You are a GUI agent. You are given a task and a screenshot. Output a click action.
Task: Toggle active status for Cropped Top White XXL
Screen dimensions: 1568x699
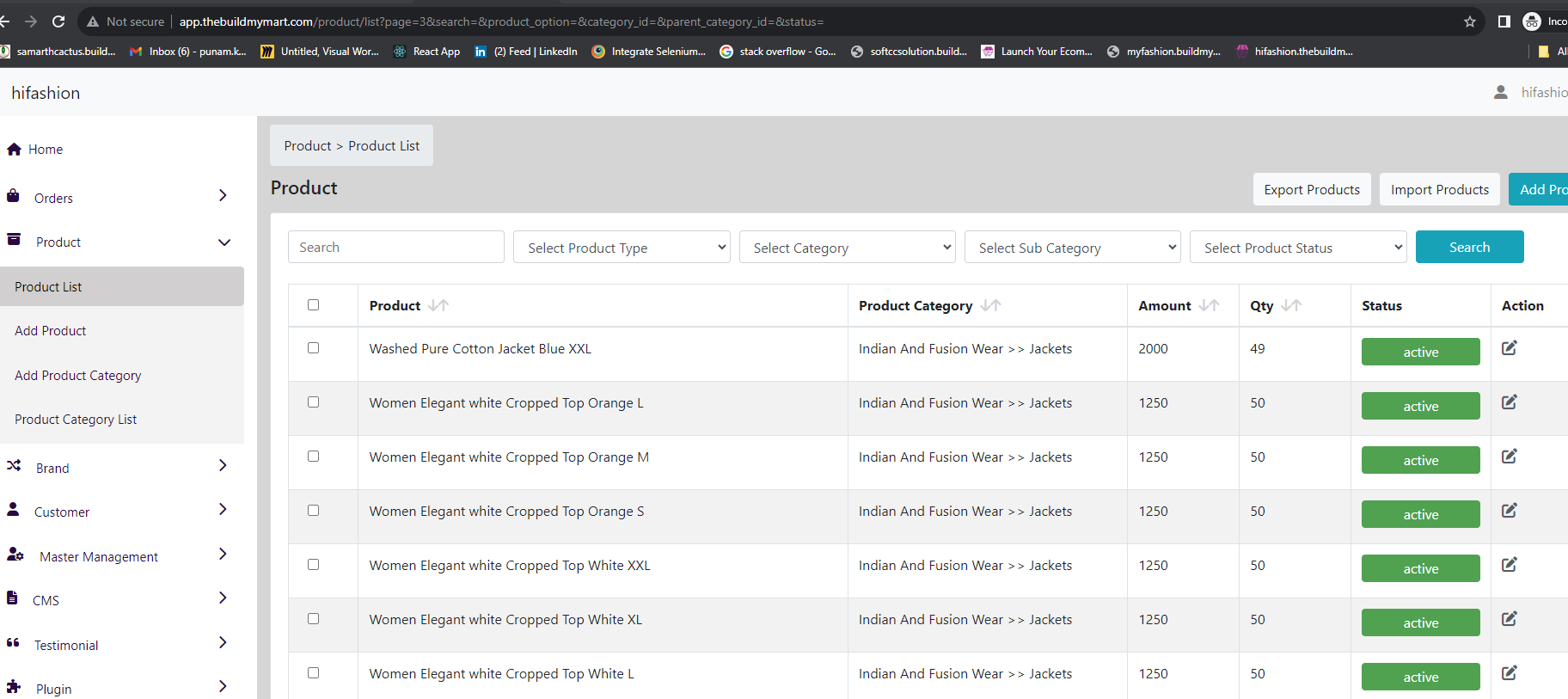click(1421, 568)
